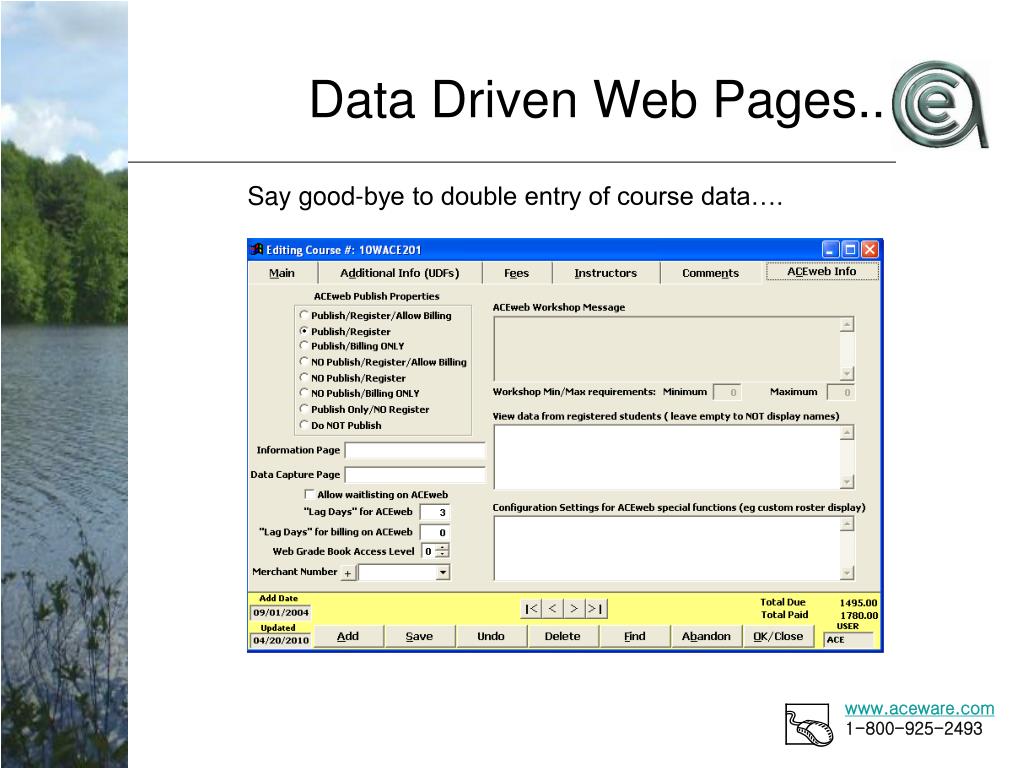1024x768 pixels.
Task: Close the Editing Course window
Action: click(869, 249)
